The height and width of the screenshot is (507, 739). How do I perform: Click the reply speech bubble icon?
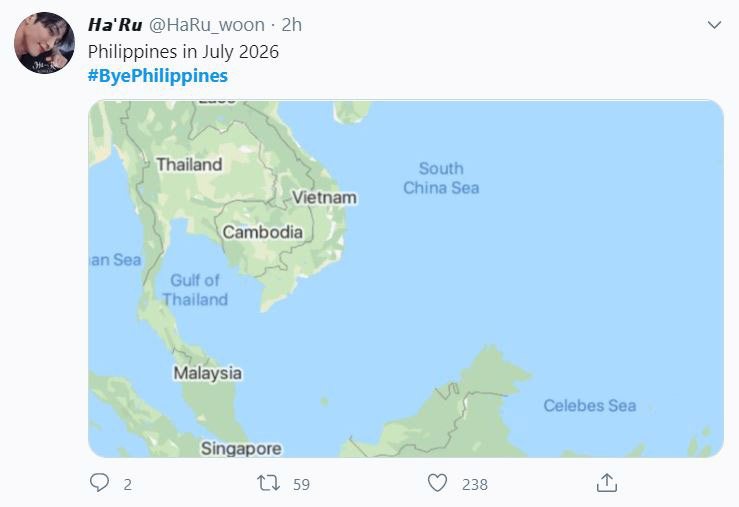pos(99,483)
